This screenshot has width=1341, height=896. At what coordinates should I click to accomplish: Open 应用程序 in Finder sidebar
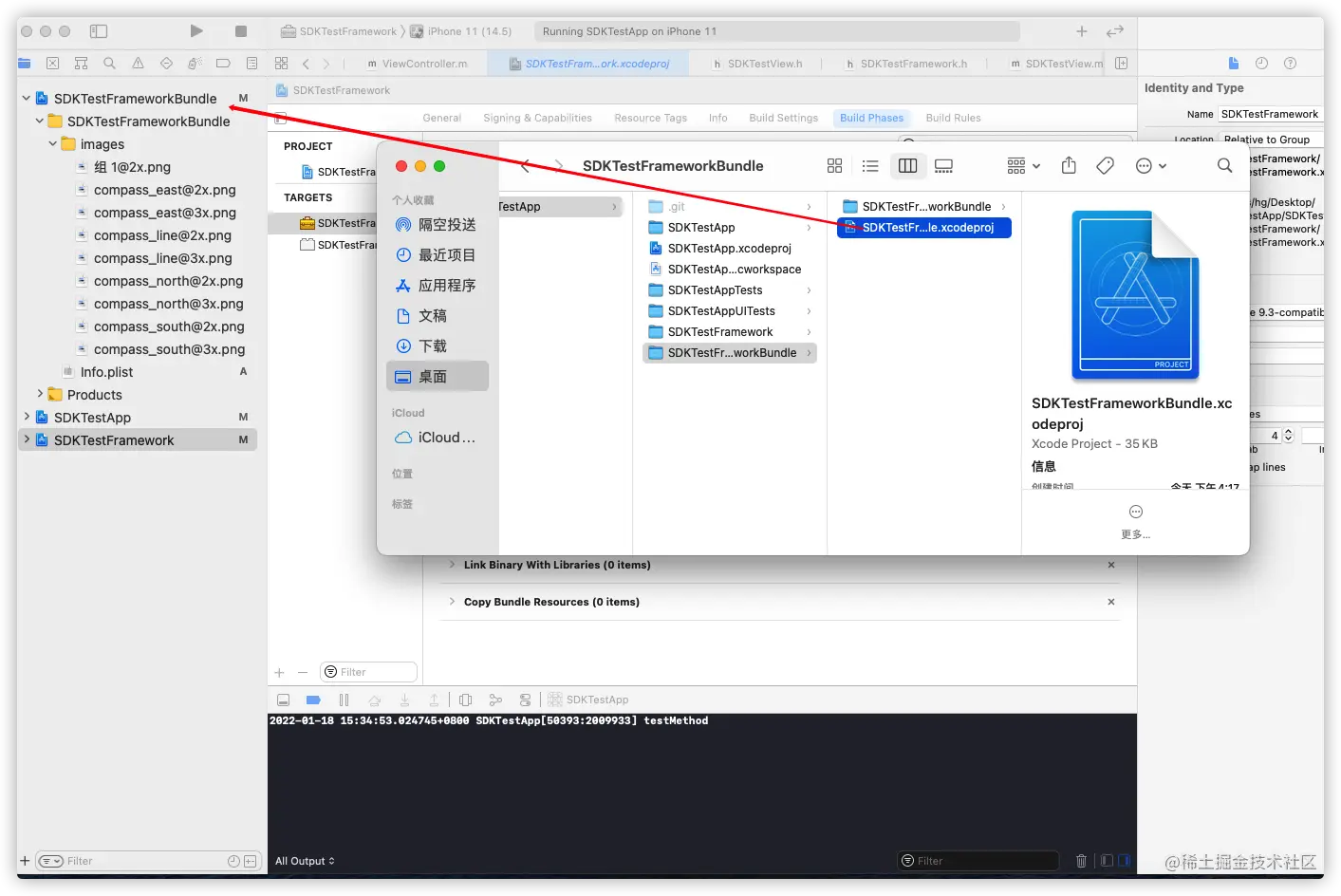[438, 286]
